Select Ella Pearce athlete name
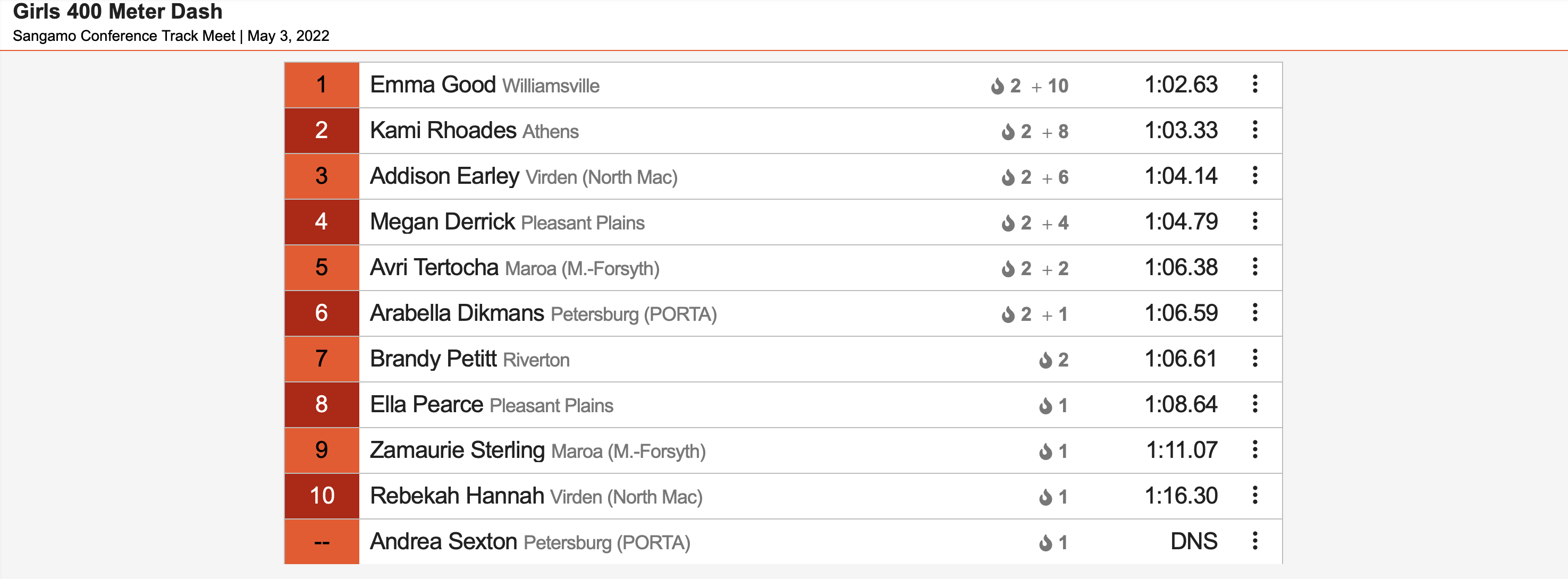The height and width of the screenshot is (579, 1568). click(x=426, y=404)
